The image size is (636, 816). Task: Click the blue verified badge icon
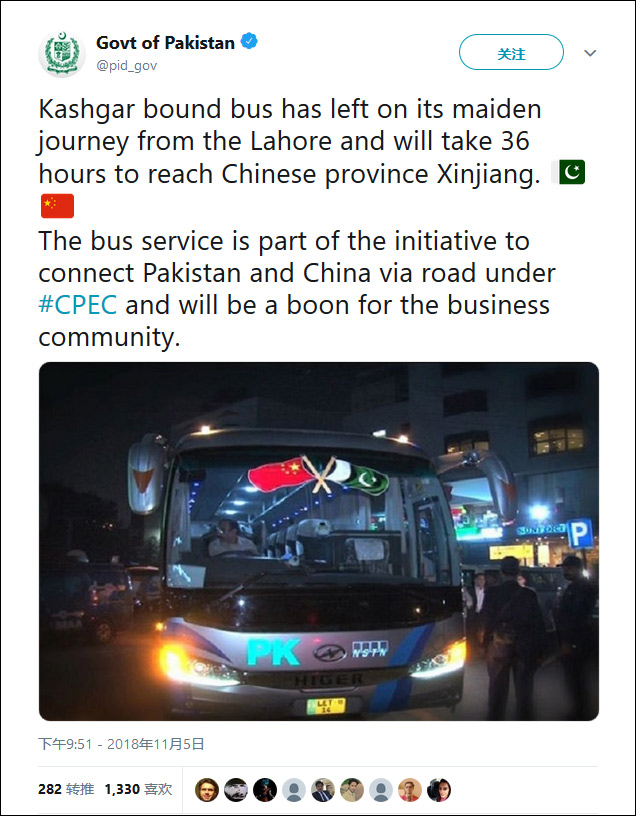pos(249,41)
